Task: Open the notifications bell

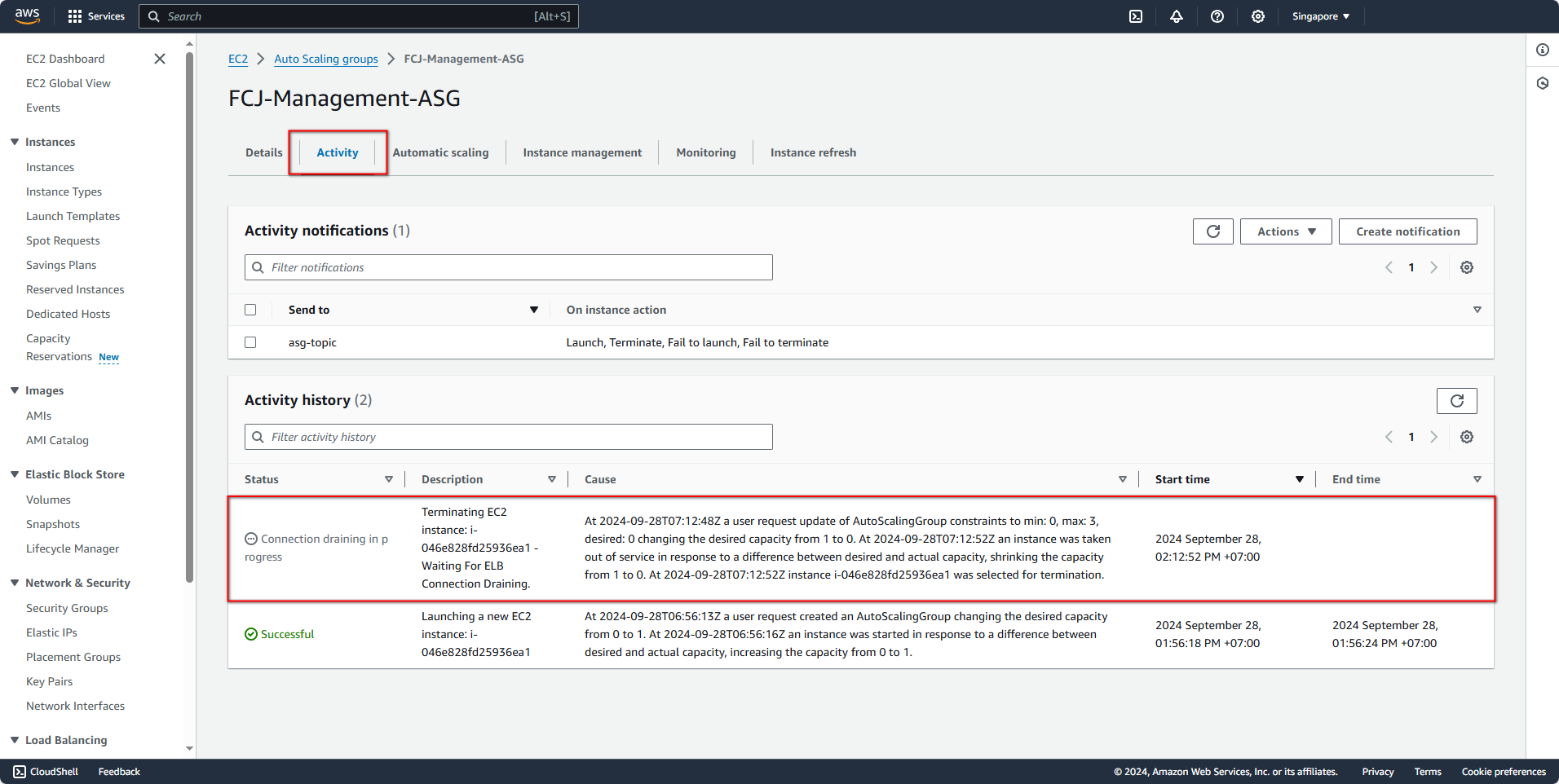Action: click(x=1177, y=16)
